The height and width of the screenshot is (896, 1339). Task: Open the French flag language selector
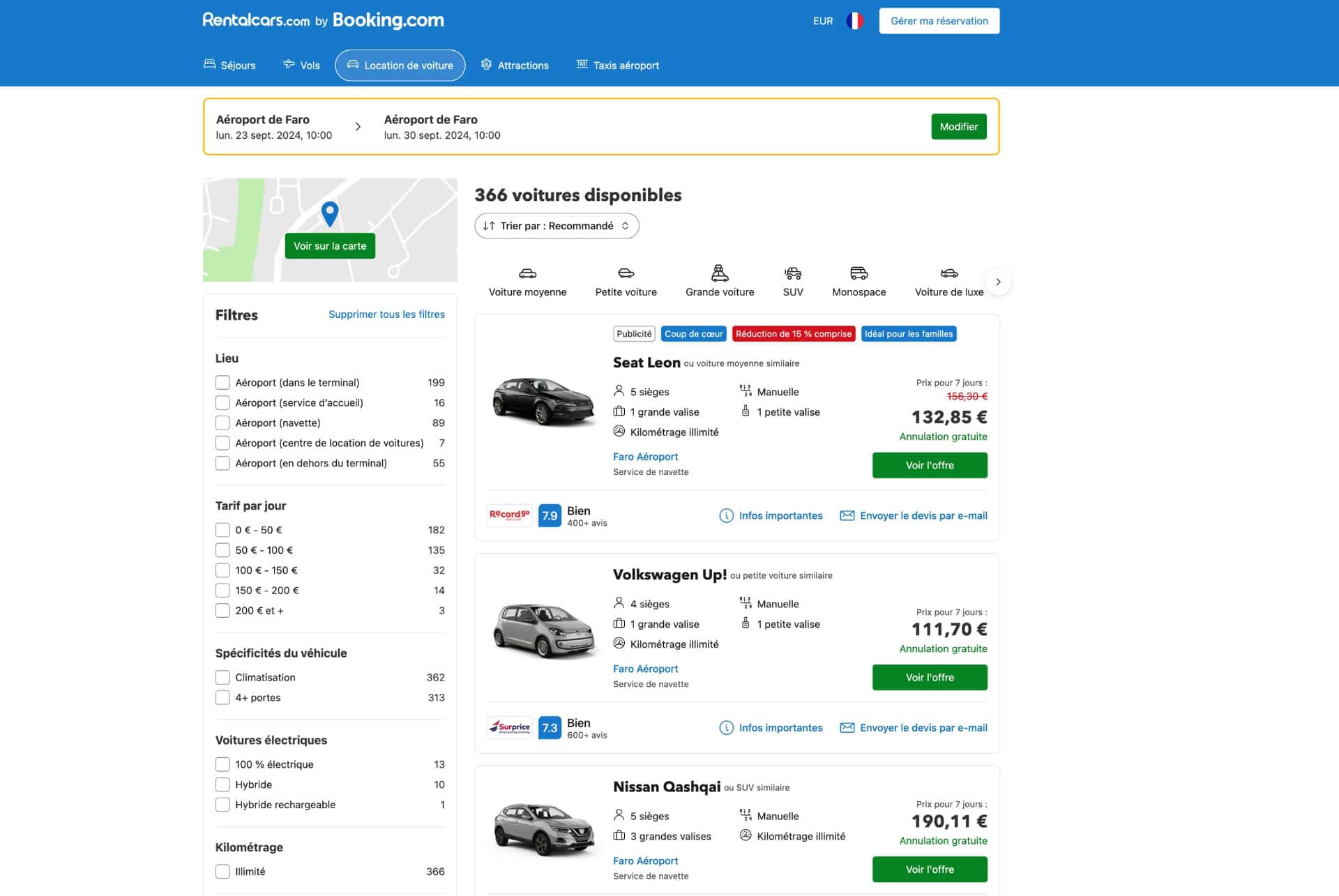854,21
